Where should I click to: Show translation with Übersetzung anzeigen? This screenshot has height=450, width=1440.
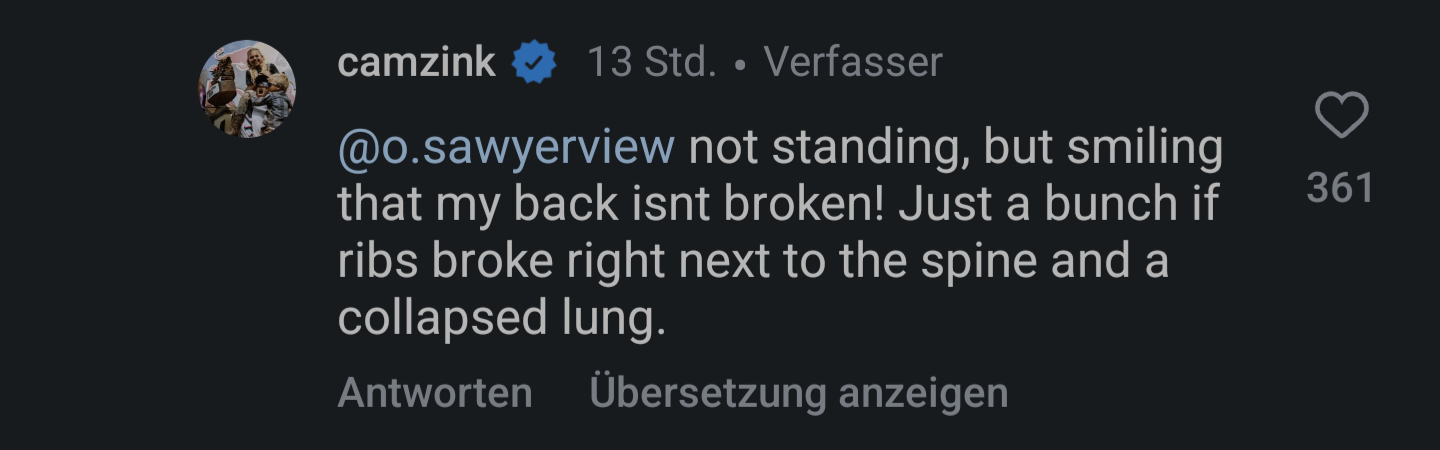pos(798,392)
